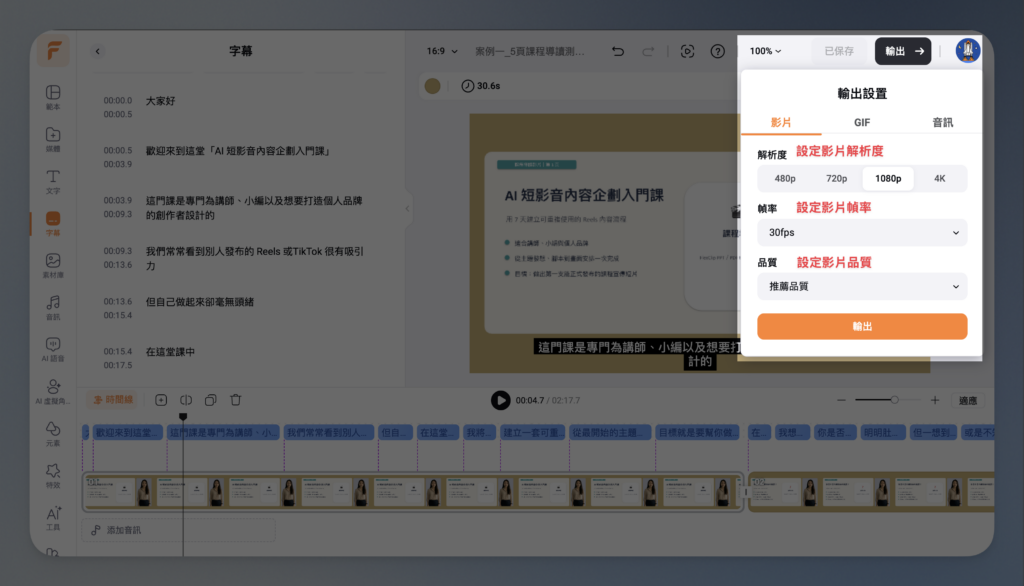1024x586 pixels.
Task: Open the 素材庫 stock library panel
Action: (x=53, y=265)
